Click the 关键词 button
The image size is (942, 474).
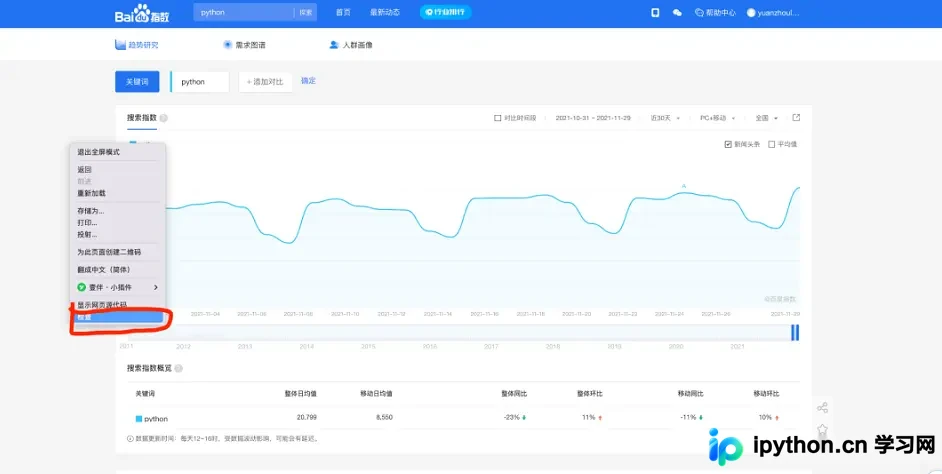(137, 82)
